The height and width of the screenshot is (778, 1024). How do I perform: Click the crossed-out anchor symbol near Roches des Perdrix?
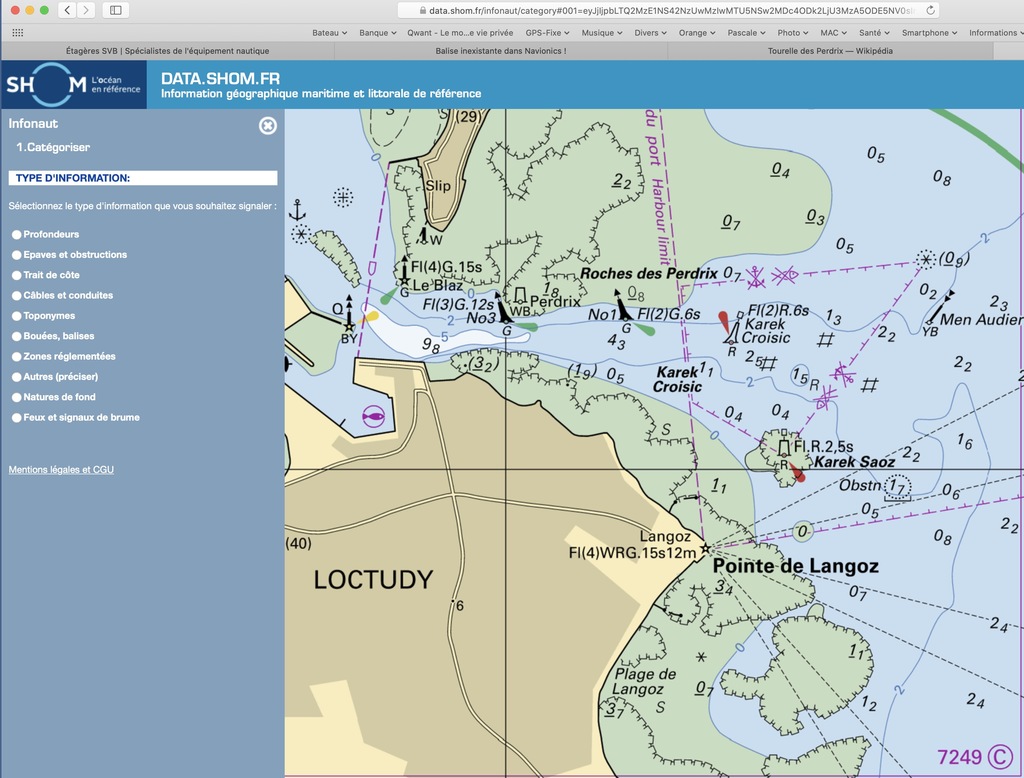tap(756, 277)
